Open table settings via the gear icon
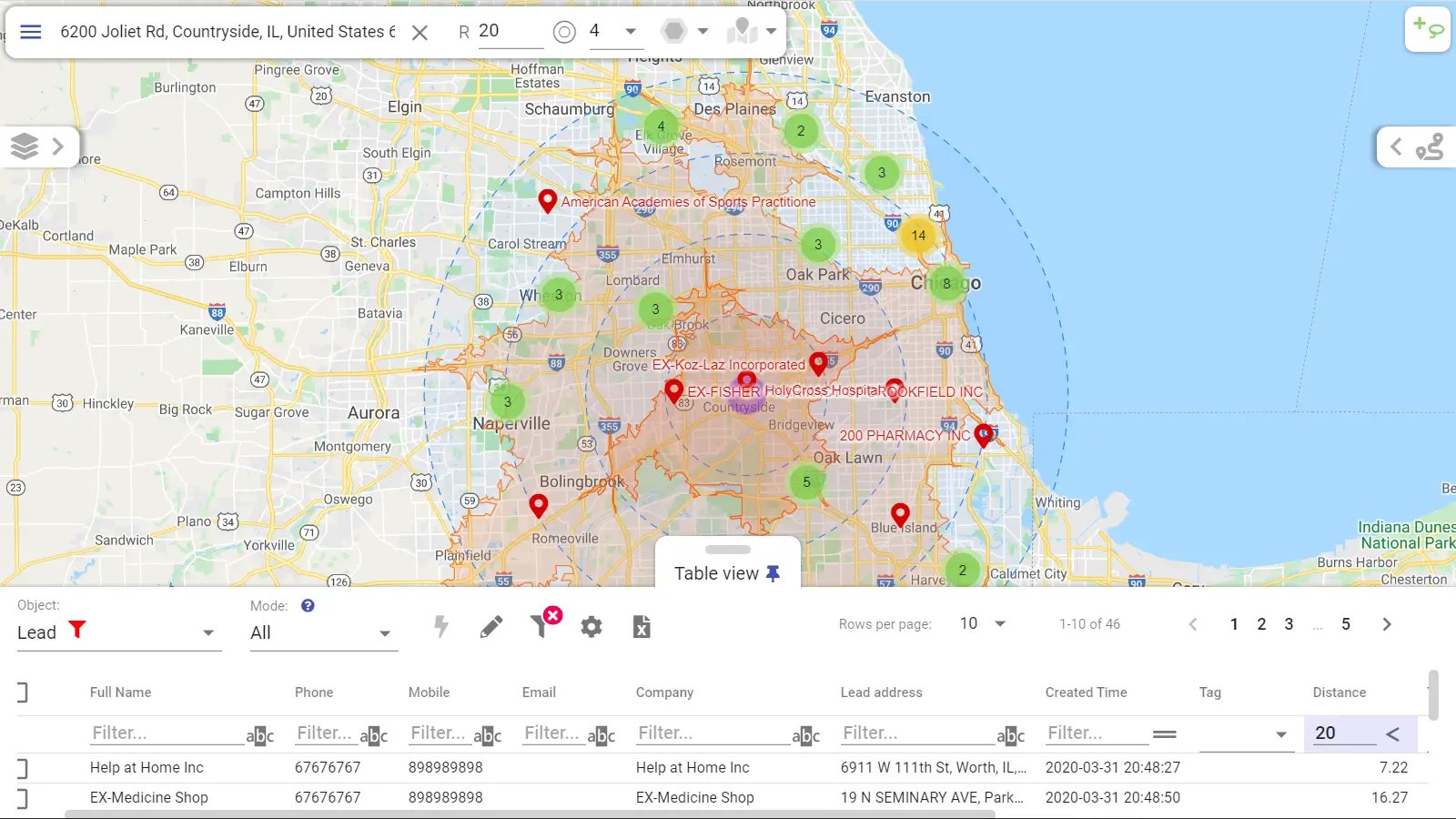 (x=591, y=626)
